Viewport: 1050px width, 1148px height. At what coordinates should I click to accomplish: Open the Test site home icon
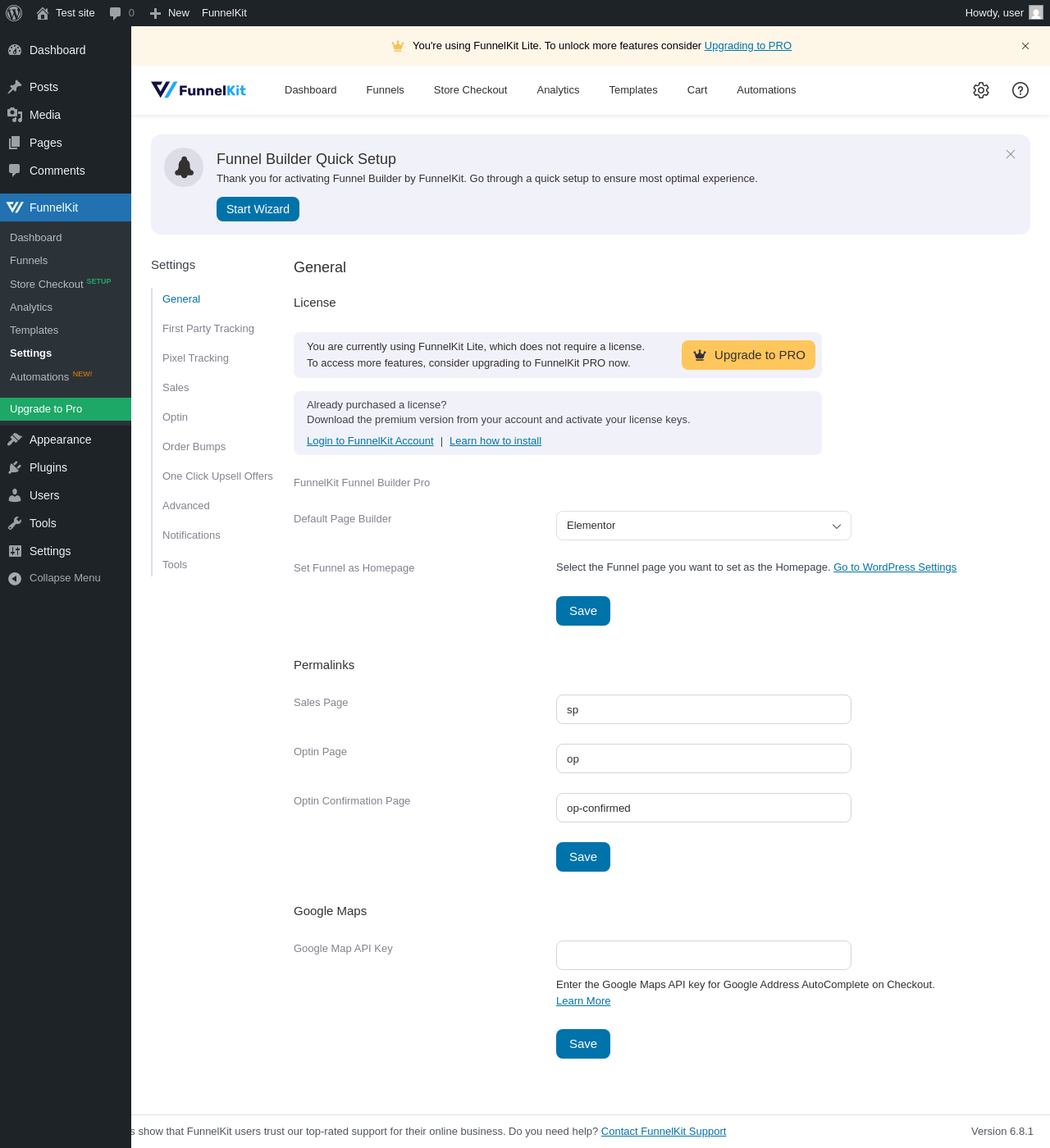pos(43,13)
